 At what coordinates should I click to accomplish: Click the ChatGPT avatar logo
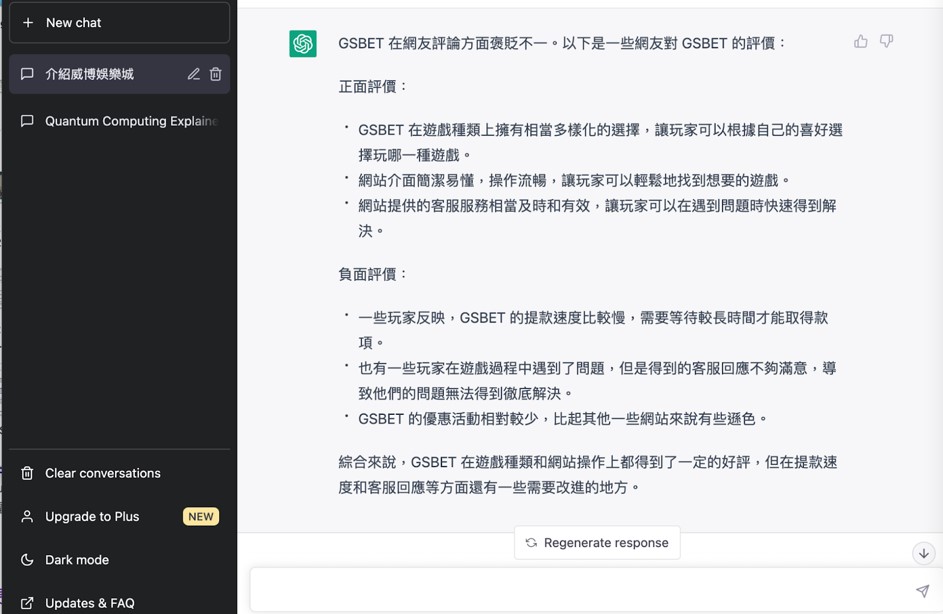point(303,44)
